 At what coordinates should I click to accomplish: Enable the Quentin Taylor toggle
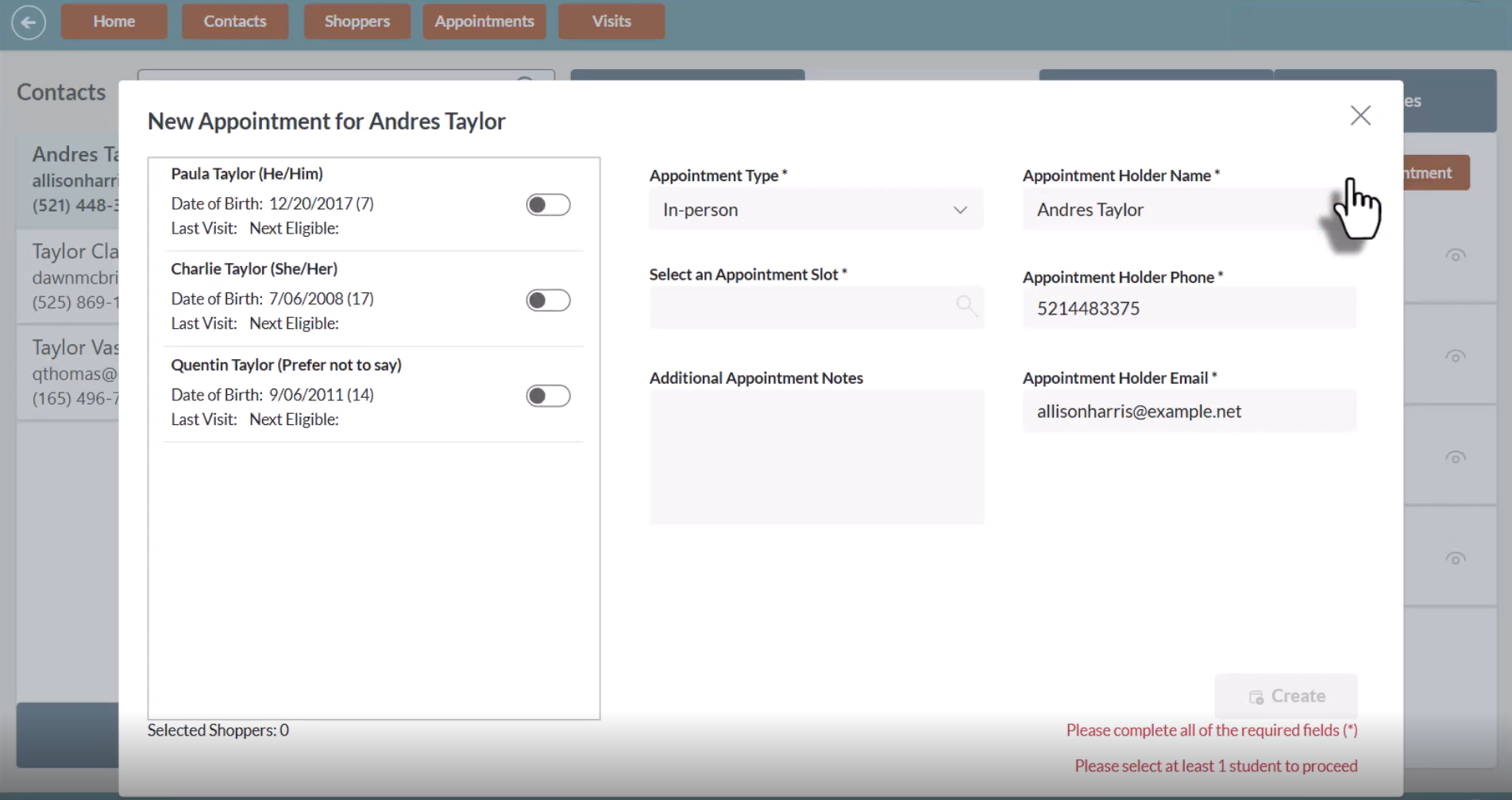tap(548, 395)
